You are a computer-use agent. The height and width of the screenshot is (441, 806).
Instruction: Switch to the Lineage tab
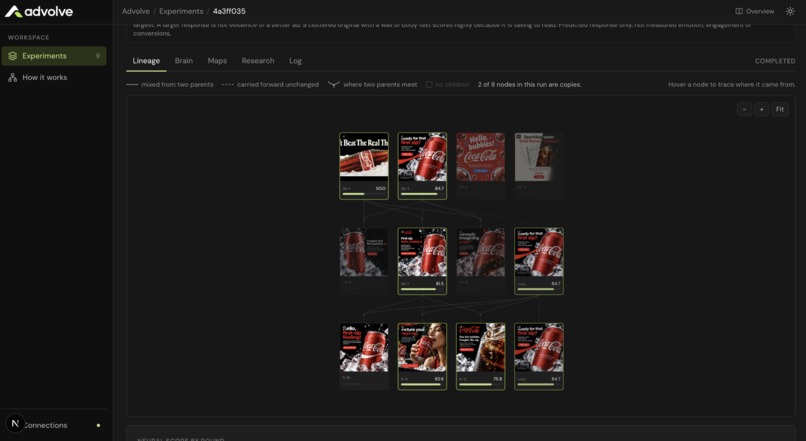pyautogui.click(x=146, y=61)
